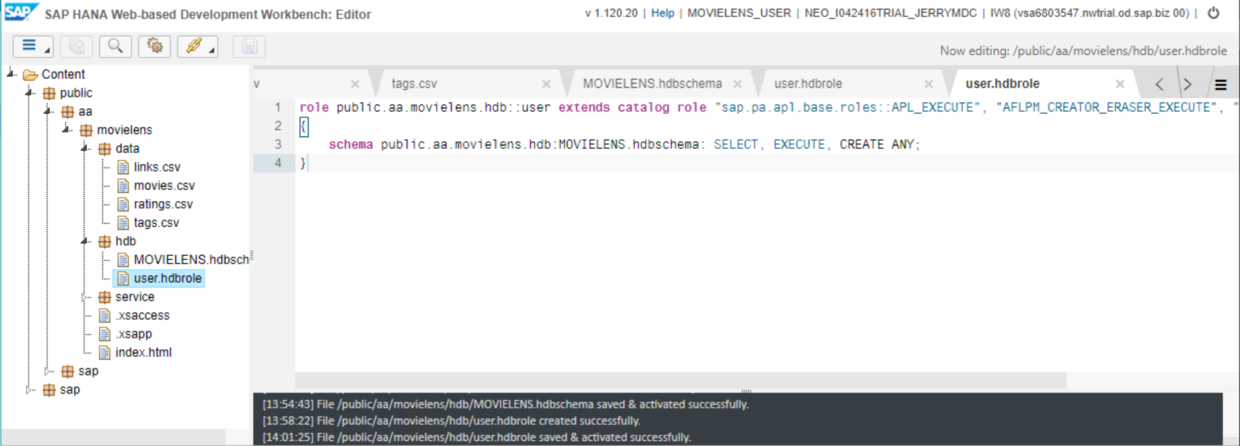This screenshot has width=1240, height=446.
Task: Close the active user.hdbrole tab
Action: click(1120, 85)
